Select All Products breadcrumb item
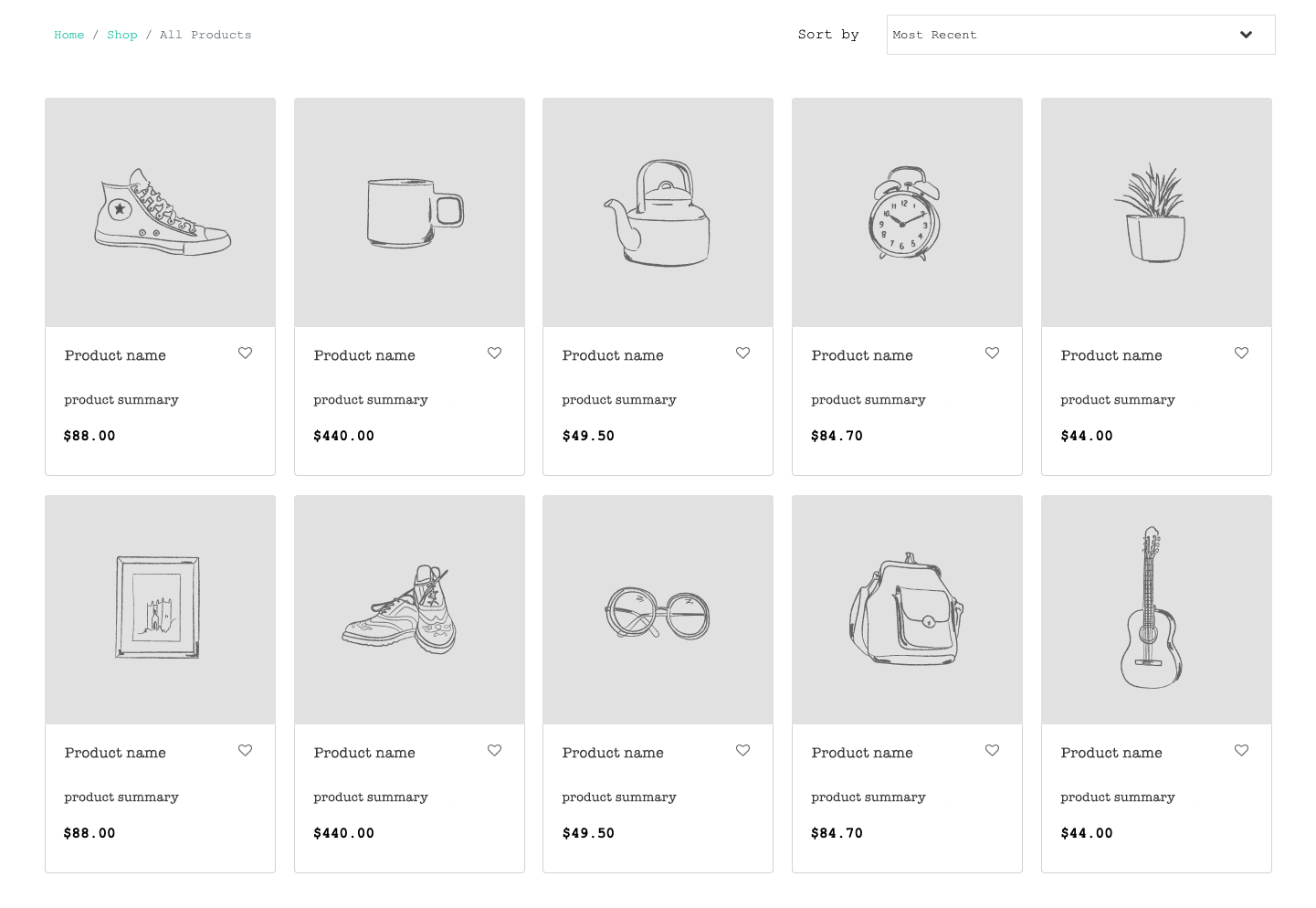The width and height of the screenshot is (1316, 908). coord(205,35)
